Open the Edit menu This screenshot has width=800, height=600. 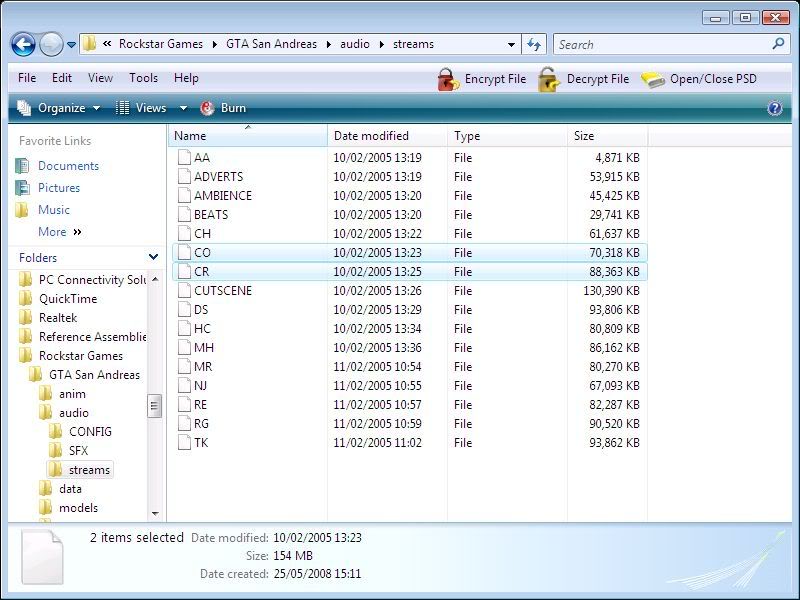(x=62, y=78)
